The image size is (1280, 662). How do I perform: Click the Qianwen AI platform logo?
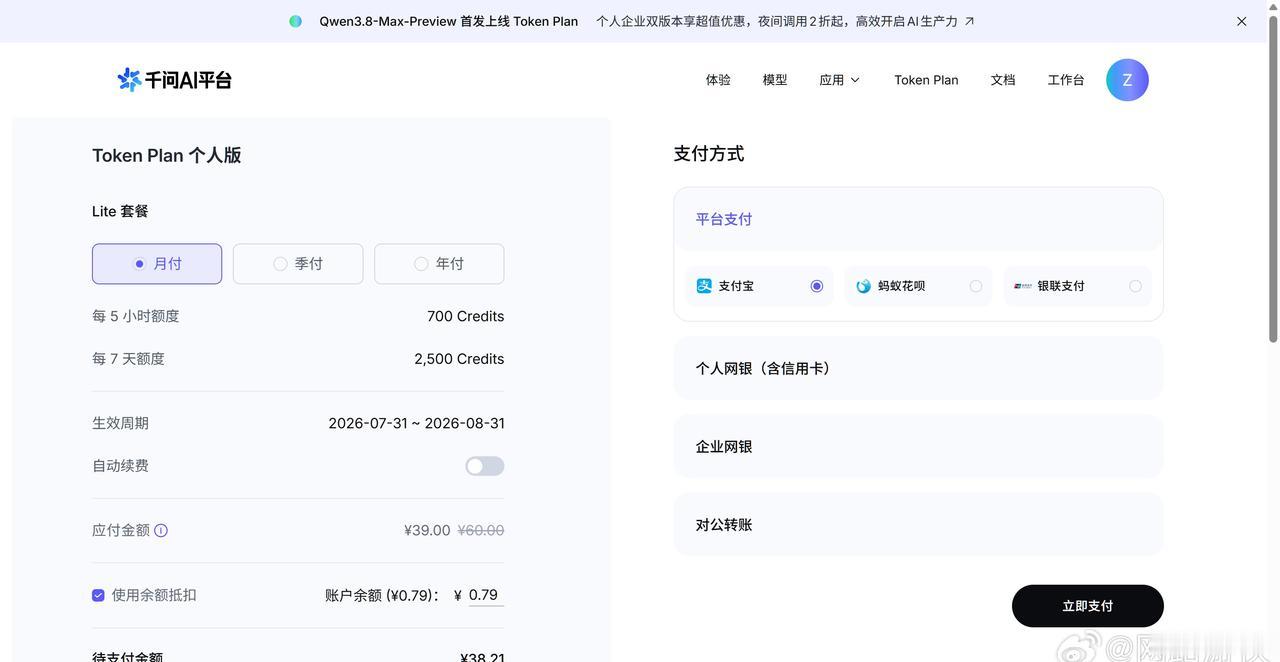(x=174, y=80)
